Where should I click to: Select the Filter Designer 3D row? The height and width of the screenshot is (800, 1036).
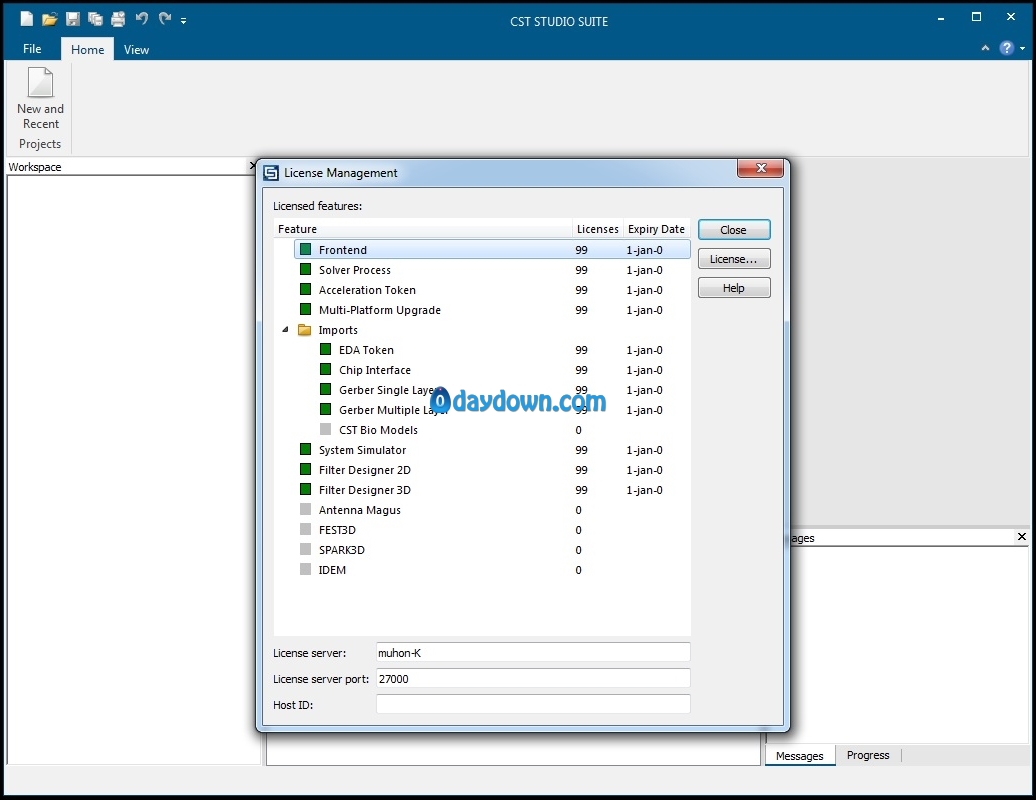(492, 490)
